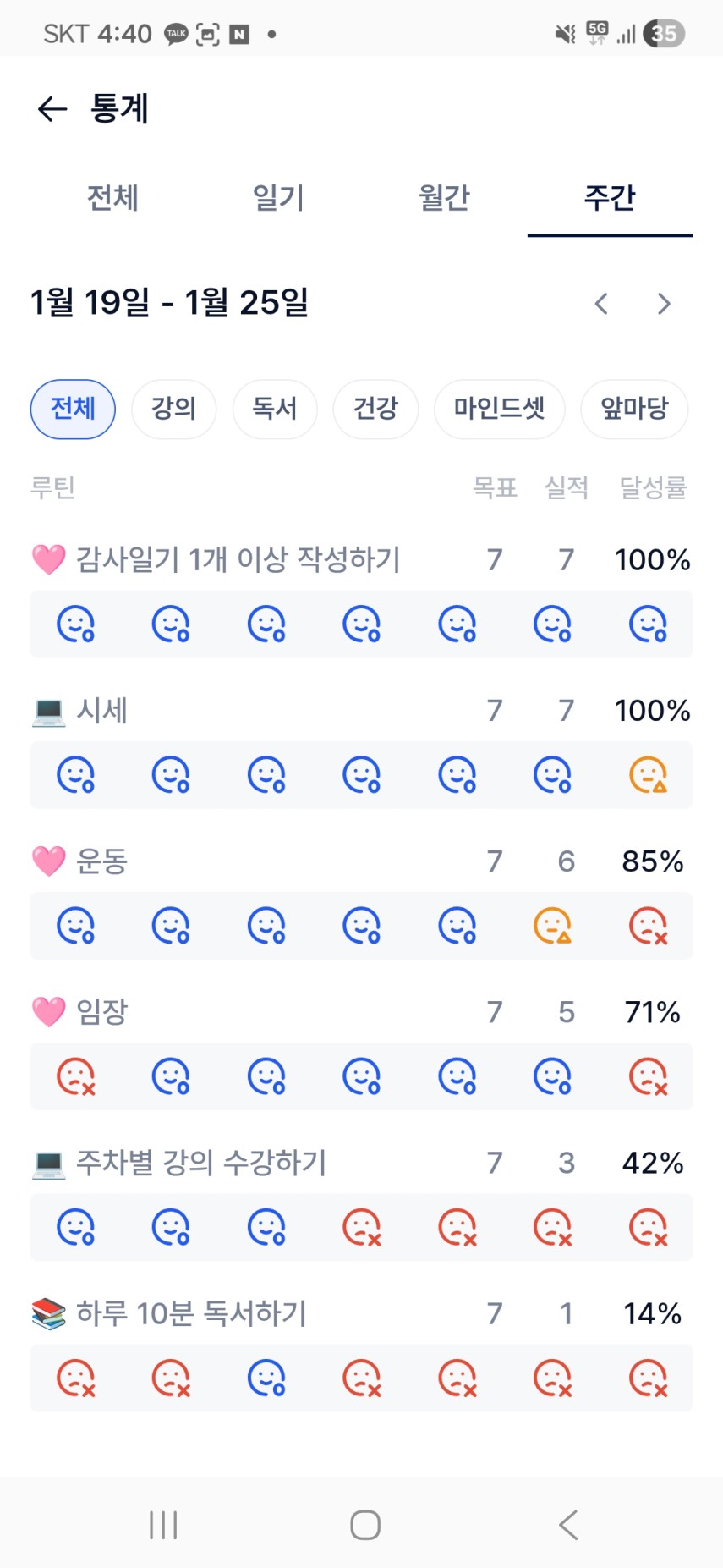Select the 전체 category filter chip
The image size is (723, 1568).
pyautogui.click(x=73, y=410)
